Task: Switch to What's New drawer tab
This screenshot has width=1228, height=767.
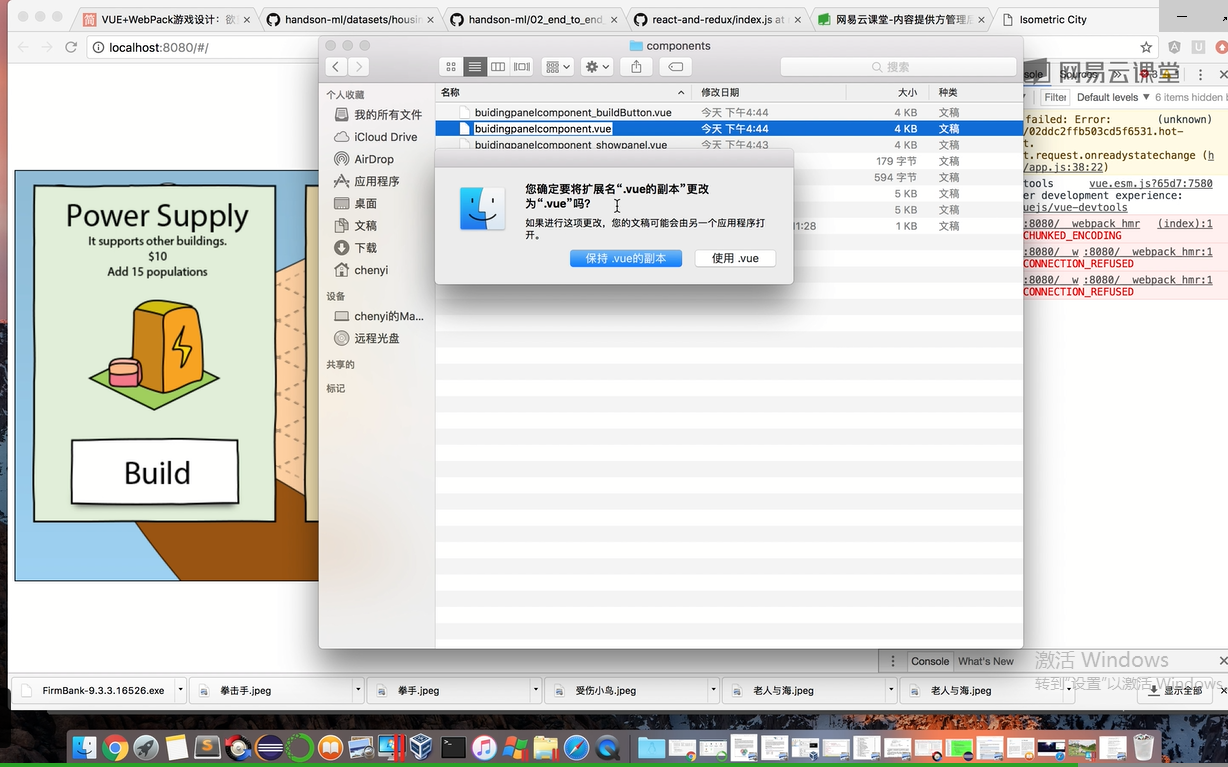Action: coord(985,661)
